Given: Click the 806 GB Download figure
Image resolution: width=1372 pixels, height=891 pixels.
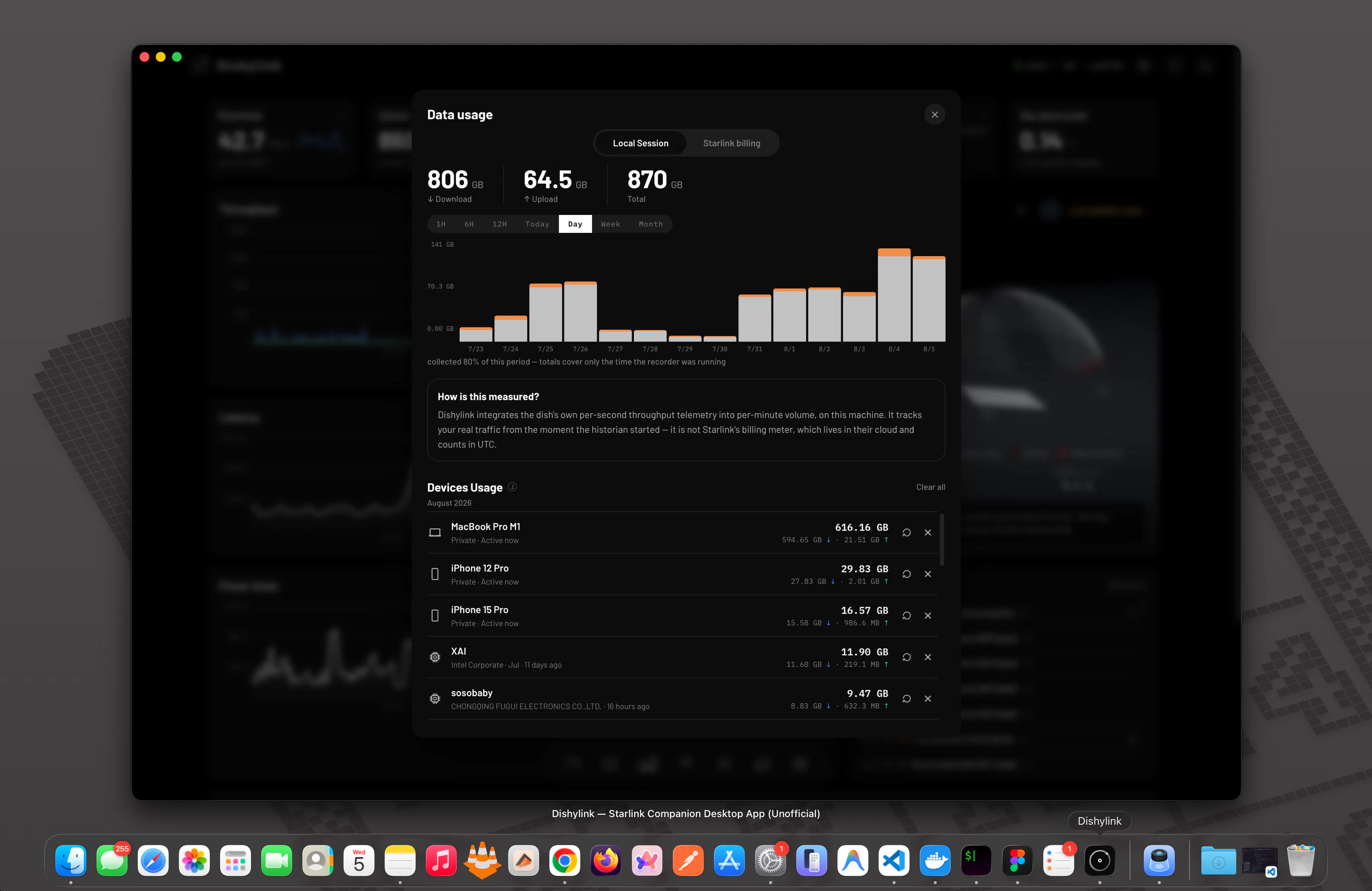Looking at the screenshot, I should tap(455, 180).
